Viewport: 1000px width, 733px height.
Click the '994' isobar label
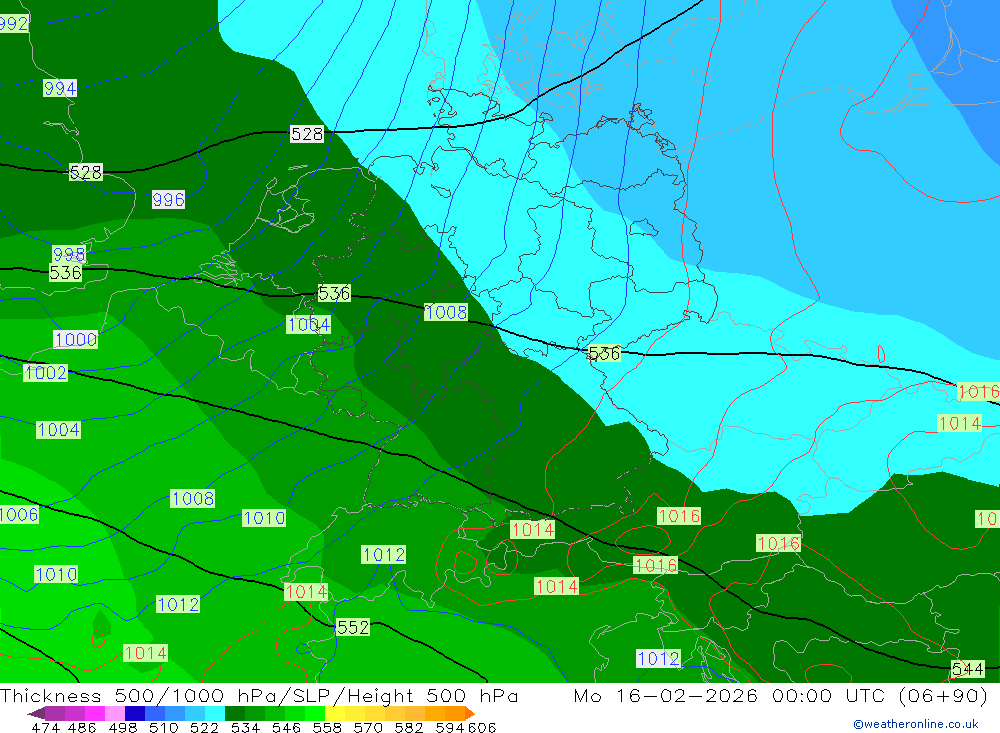(60, 88)
